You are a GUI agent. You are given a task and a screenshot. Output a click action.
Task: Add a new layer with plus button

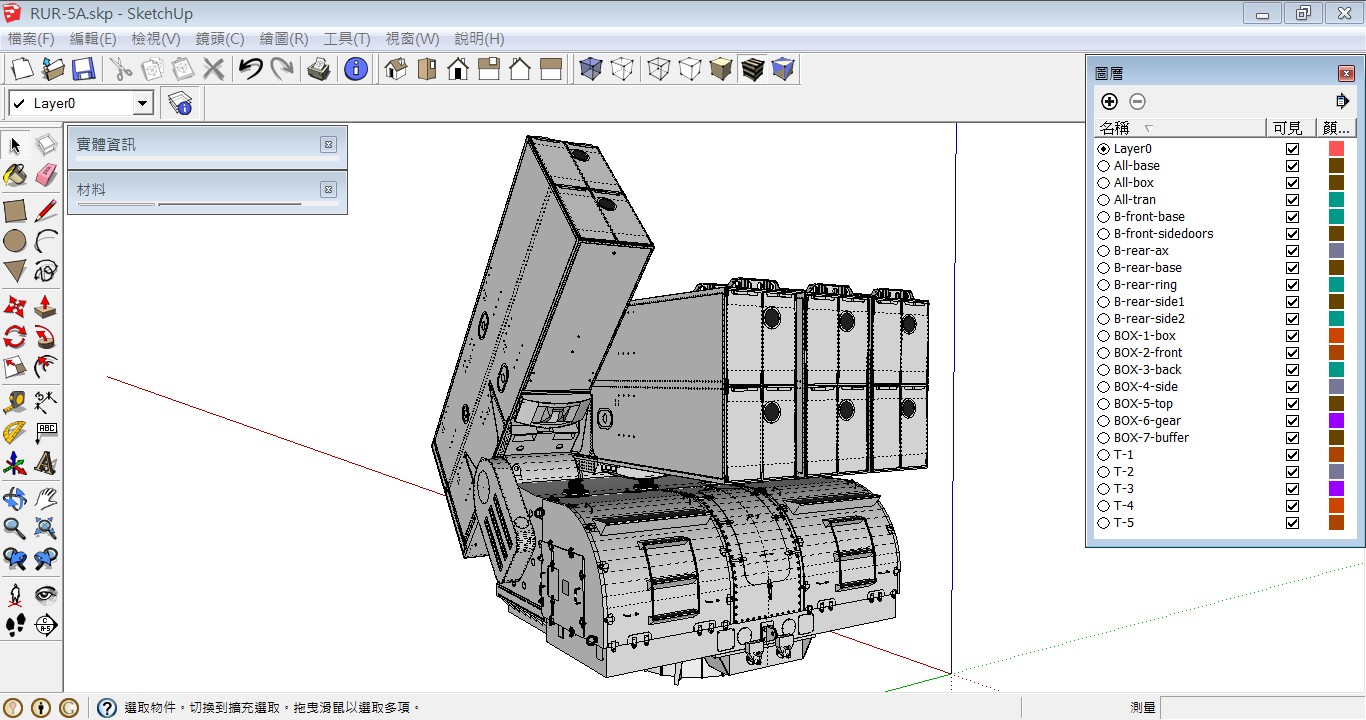point(1109,101)
